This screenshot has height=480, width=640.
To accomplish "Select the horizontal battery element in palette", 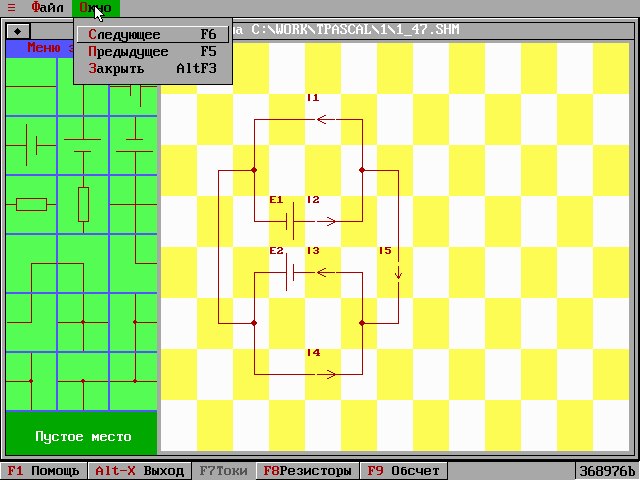I will (x=30, y=146).
